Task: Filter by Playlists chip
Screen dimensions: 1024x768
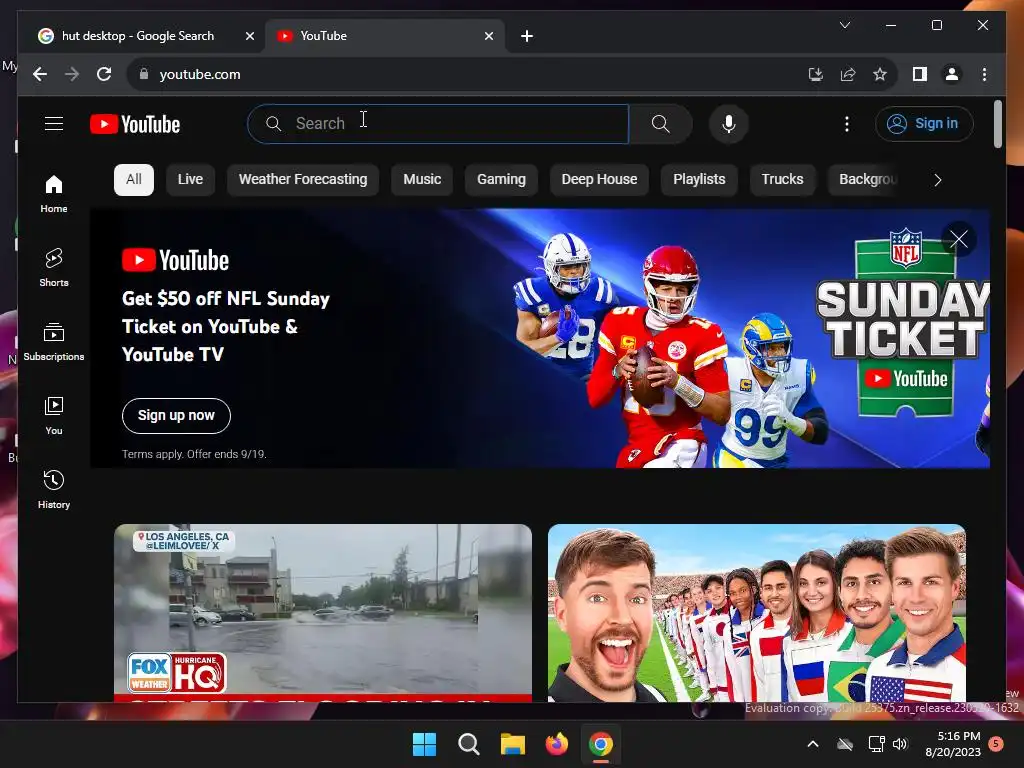Action: (699, 180)
